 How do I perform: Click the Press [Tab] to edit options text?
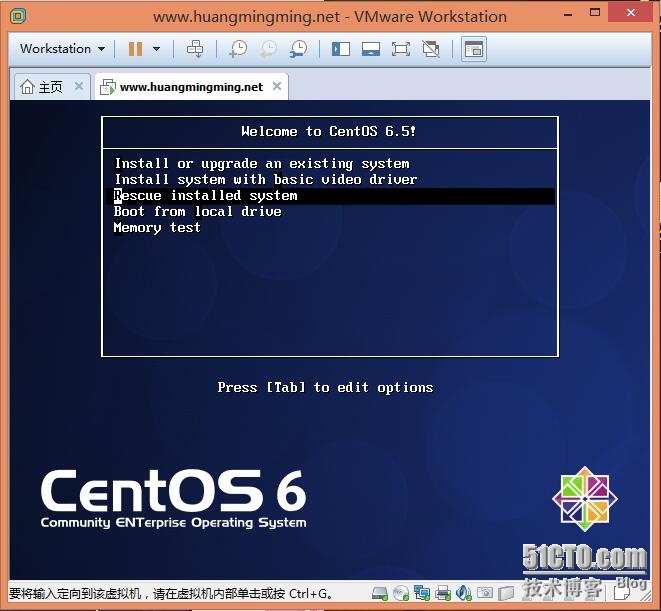click(x=325, y=388)
